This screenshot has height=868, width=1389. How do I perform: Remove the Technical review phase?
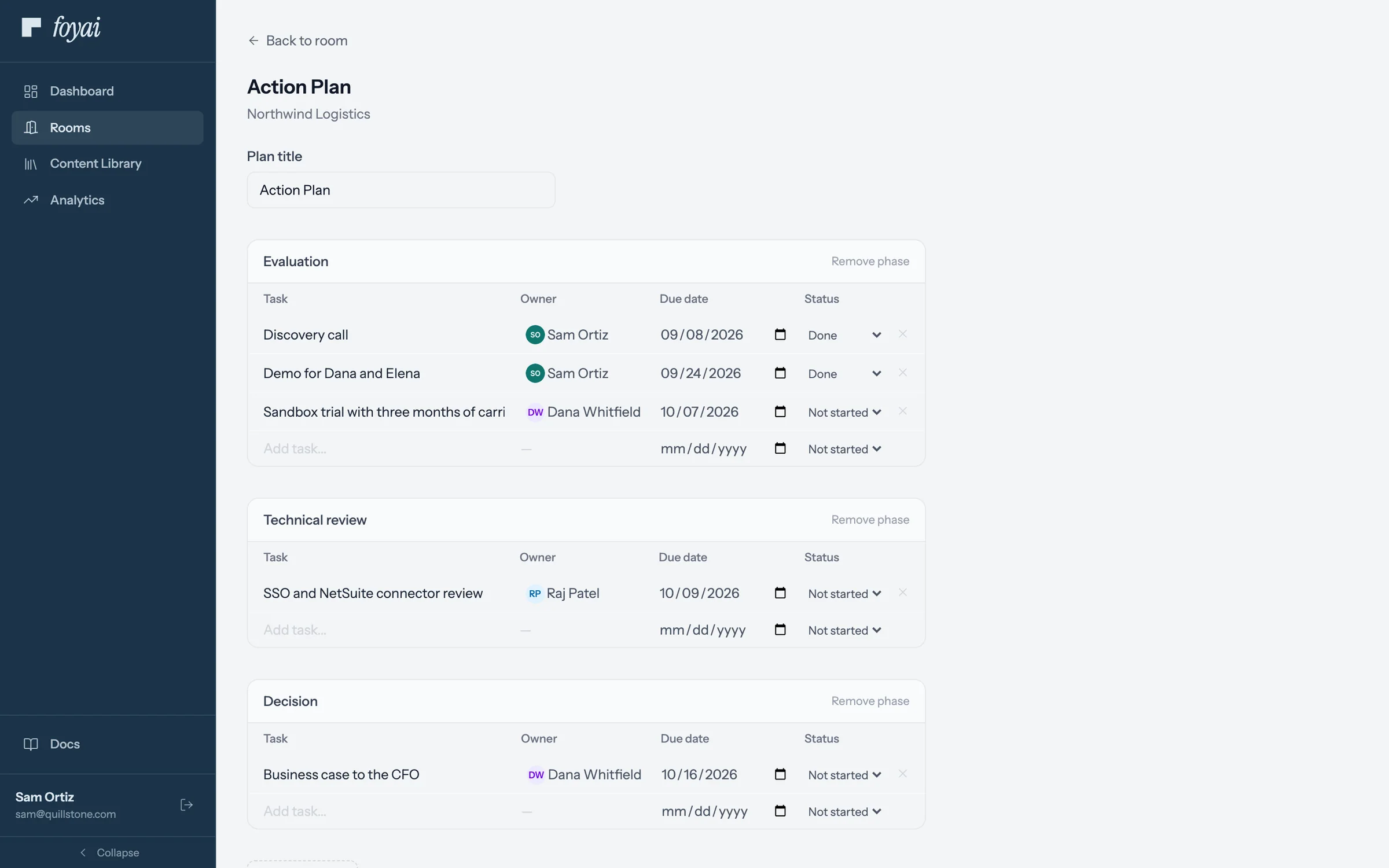tap(870, 520)
